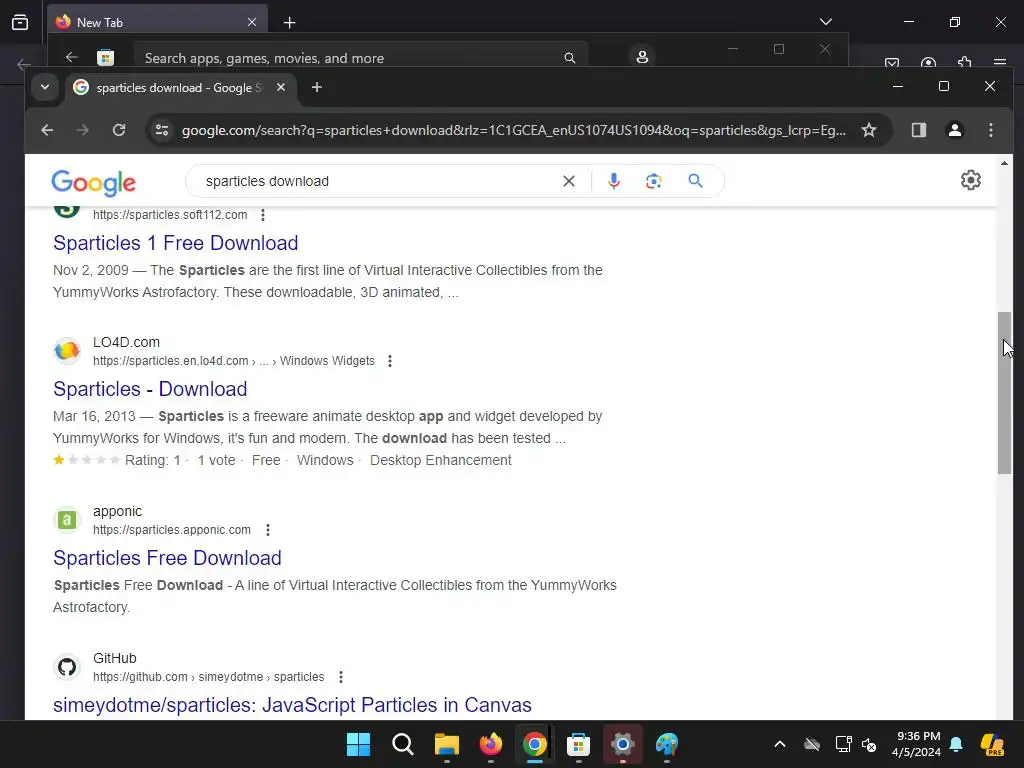Viewport: 1024px width, 768px height.
Task: Open Paint app from taskbar
Action: click(667, 744)
